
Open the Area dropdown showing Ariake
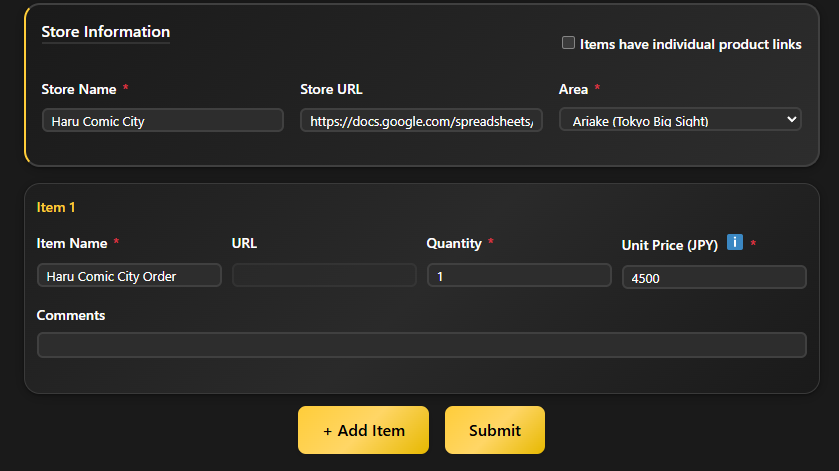click(680, 120)
